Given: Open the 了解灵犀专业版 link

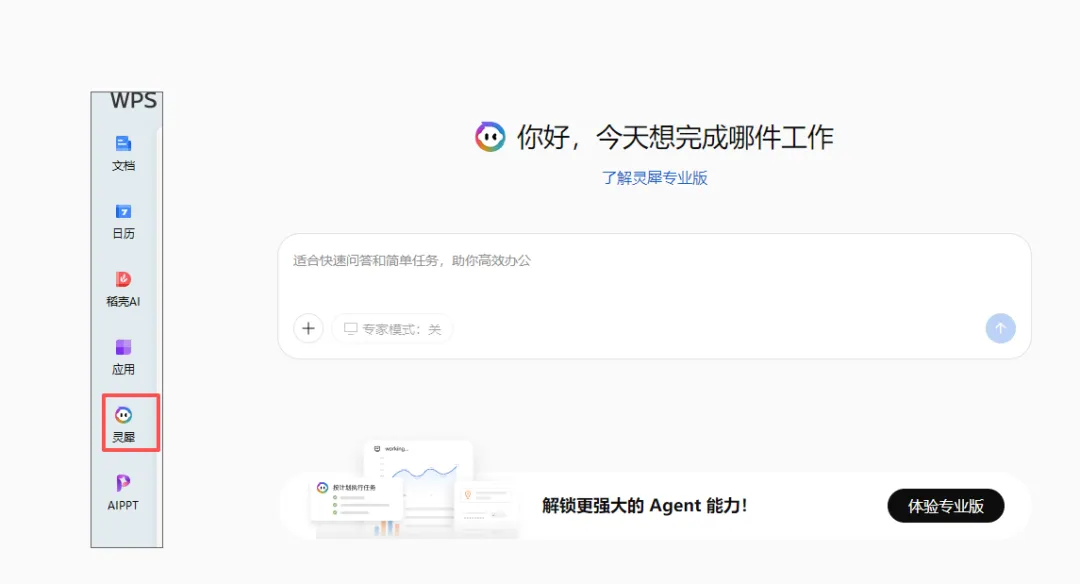Looking at the screenshot, I should tap(654, 178).
